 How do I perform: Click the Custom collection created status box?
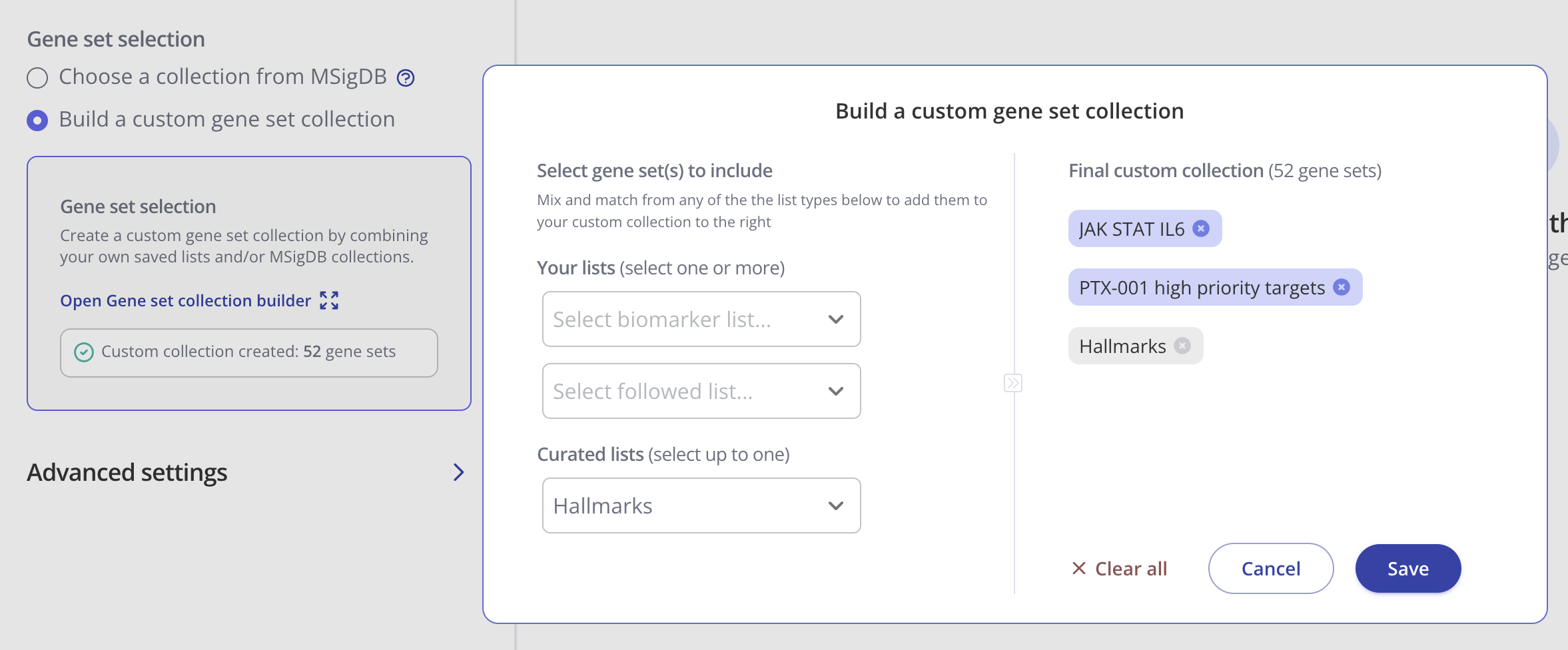249,352
